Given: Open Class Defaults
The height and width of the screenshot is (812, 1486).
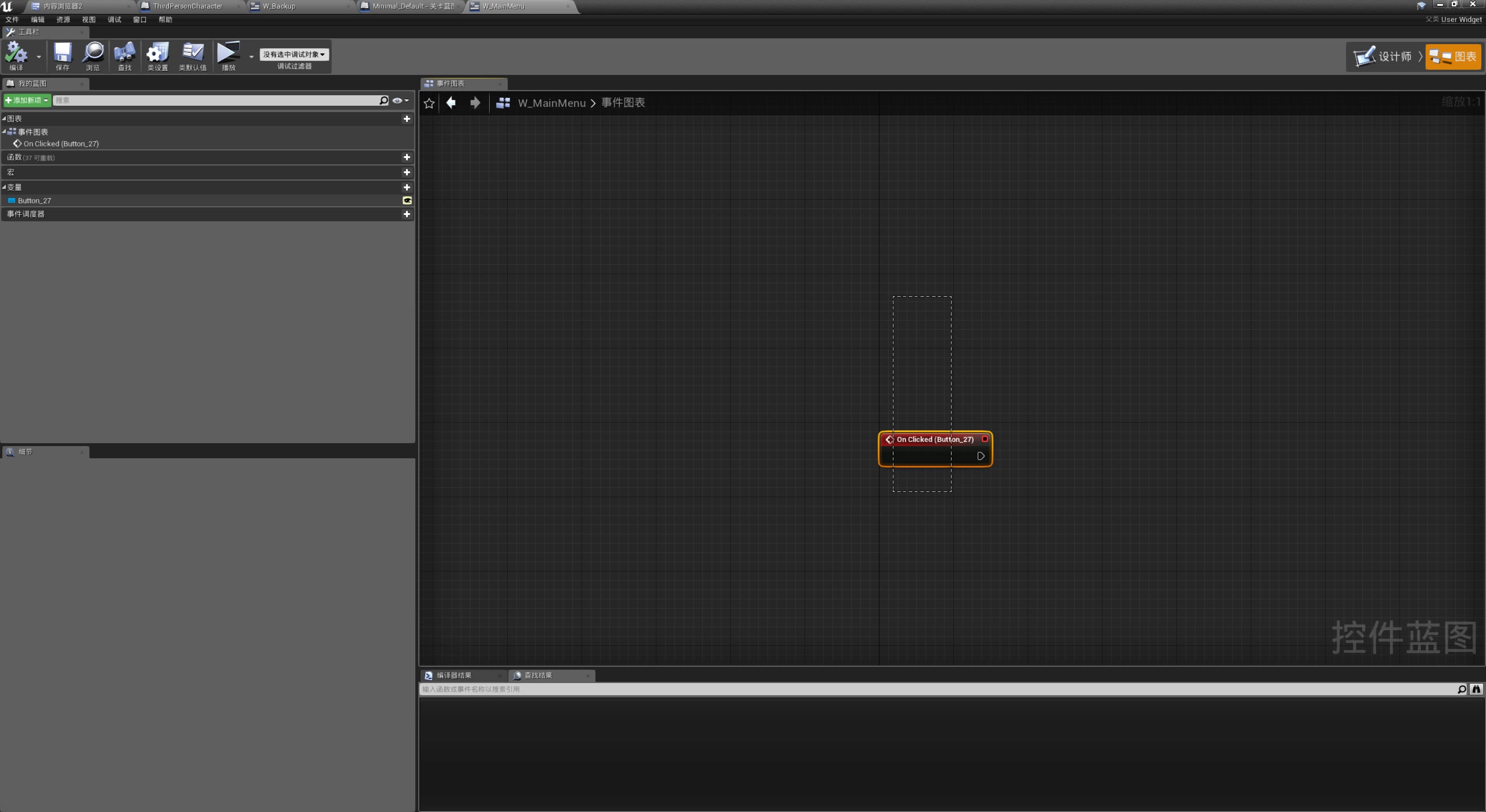Looking at the screenshot, I should [192, 56].
